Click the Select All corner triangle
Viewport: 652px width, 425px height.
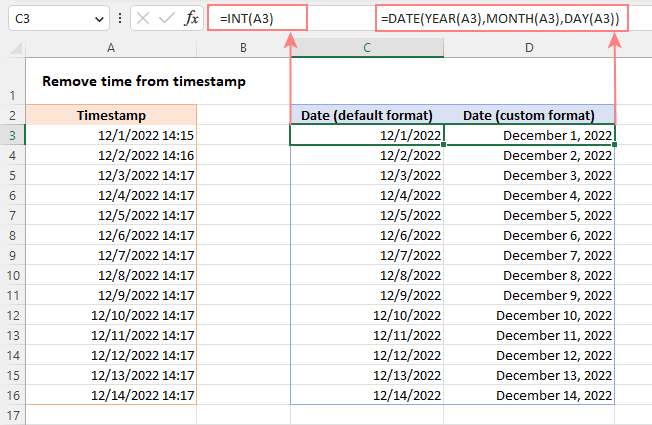coord(14,48)
